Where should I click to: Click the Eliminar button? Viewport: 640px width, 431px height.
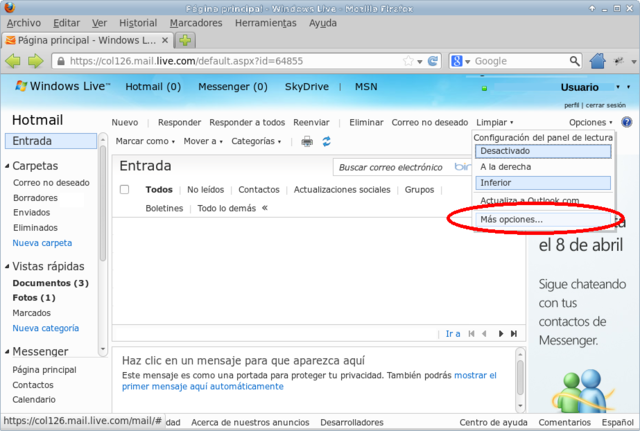pyautogui.click(x=366, y=122)
